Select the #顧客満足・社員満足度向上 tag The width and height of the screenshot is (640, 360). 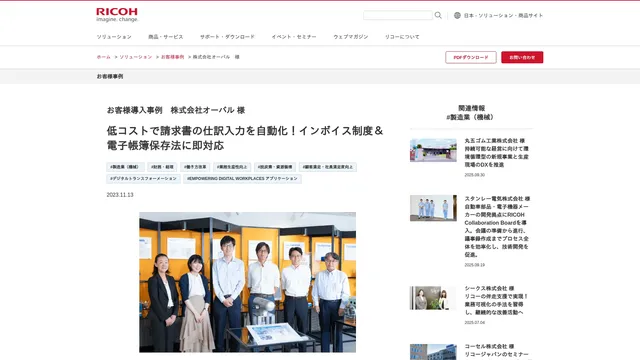click(328, 167)
